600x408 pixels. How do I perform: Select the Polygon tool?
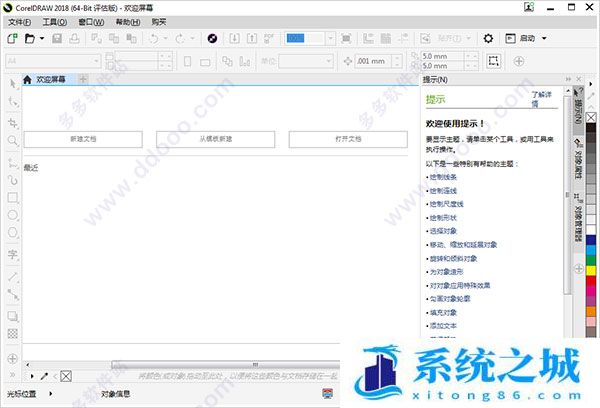(13, 232)
